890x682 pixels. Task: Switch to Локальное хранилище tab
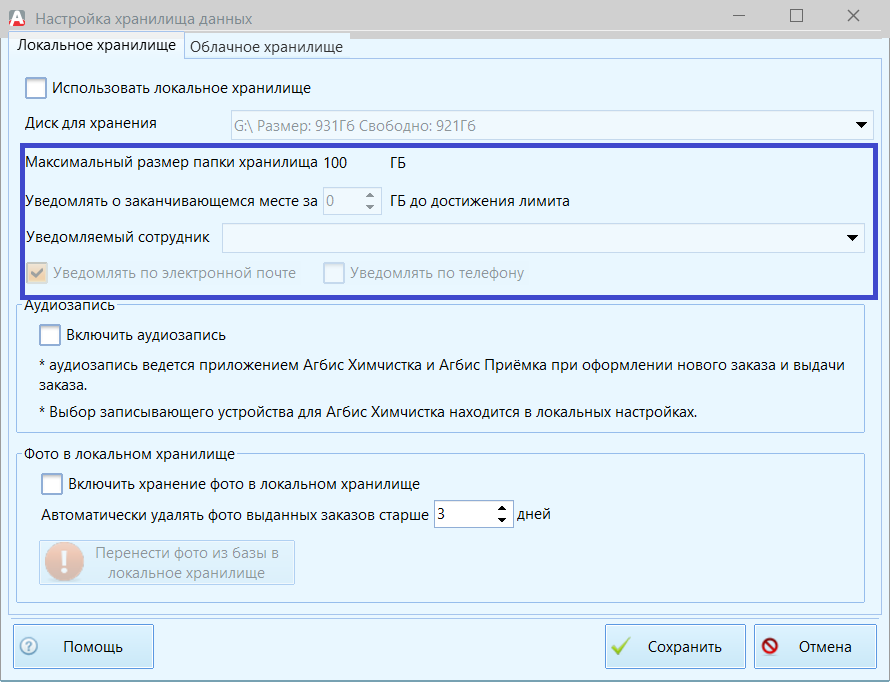[96, 45]
